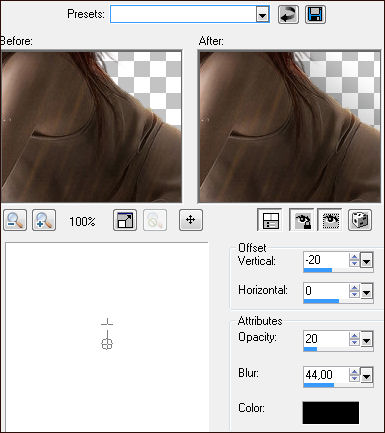Click the After preview image
This screenshot has height=433, width=385.
[289, 127]
